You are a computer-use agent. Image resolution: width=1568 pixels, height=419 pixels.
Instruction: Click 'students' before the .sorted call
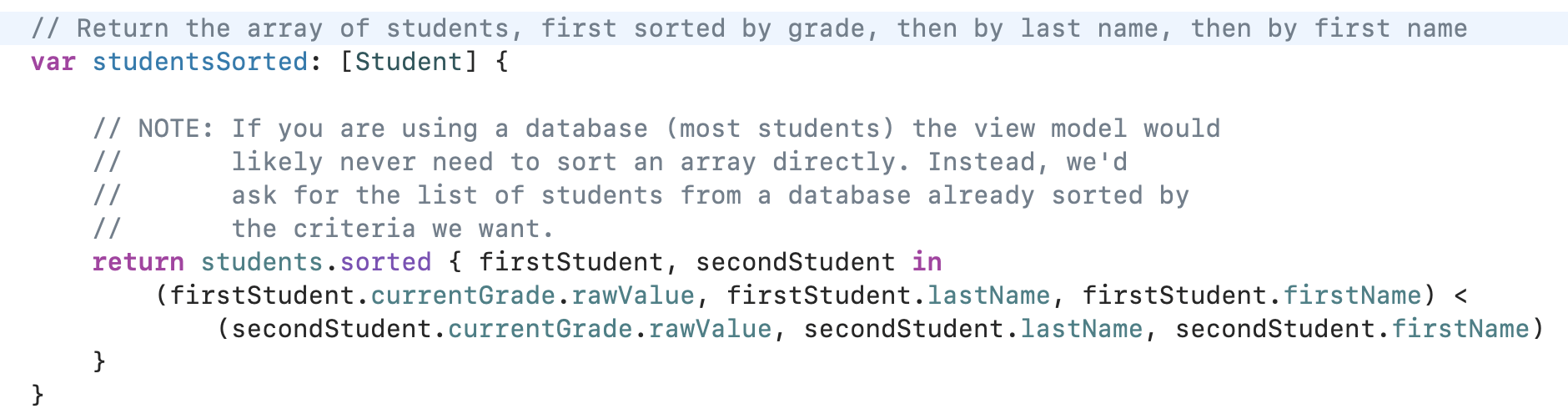tap(261, 262)
